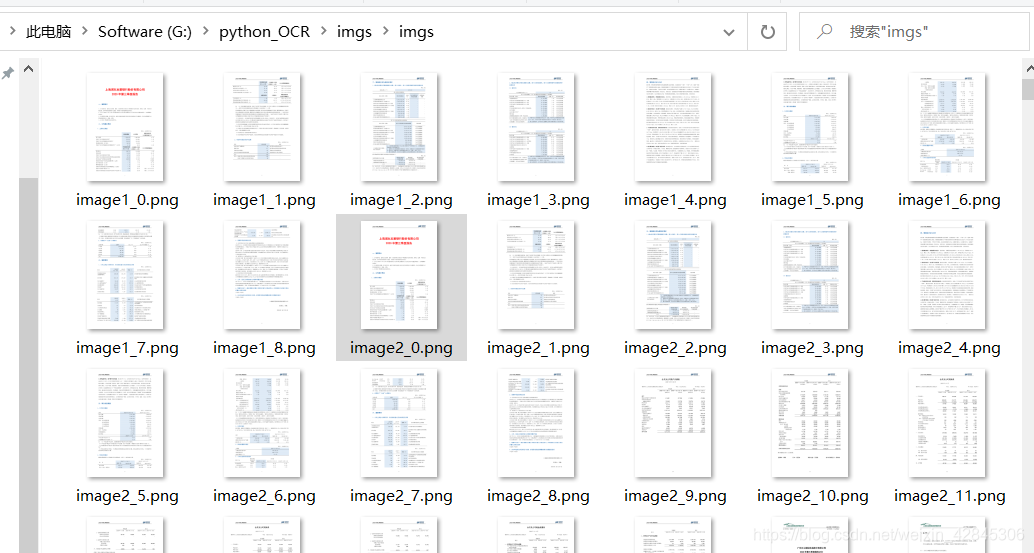Click file name label image1_8.png
1034x553 pixels.
click(264, 349)
